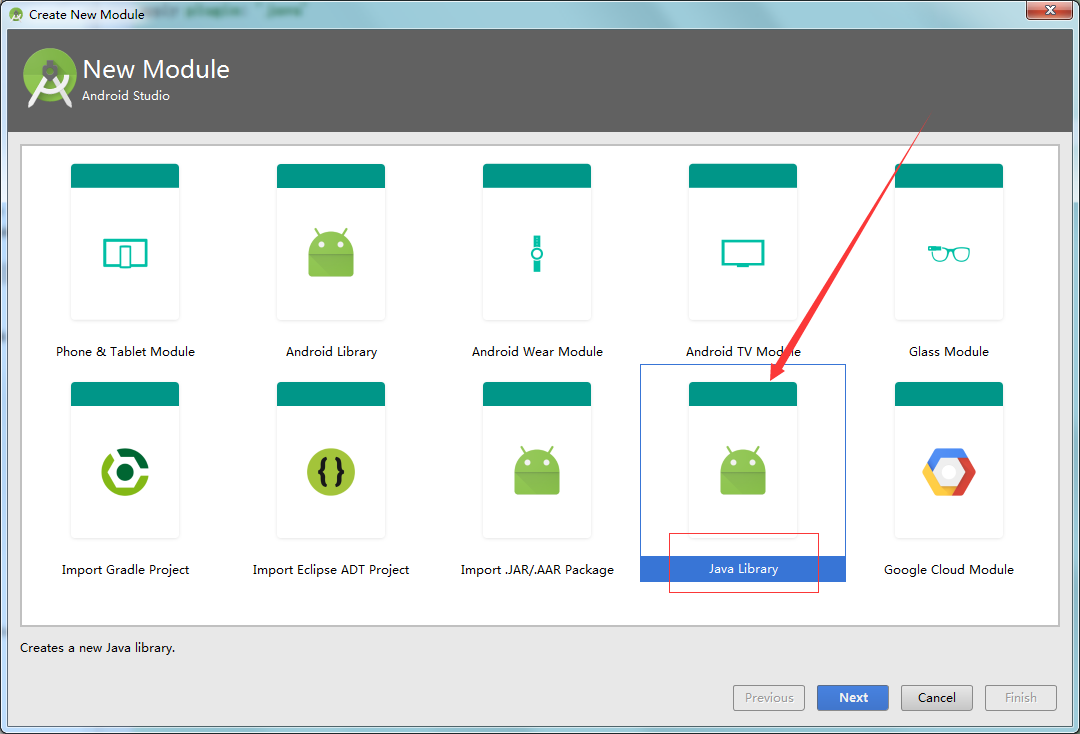
Task: Click the Java Library android icon
Action: point(743,471)
